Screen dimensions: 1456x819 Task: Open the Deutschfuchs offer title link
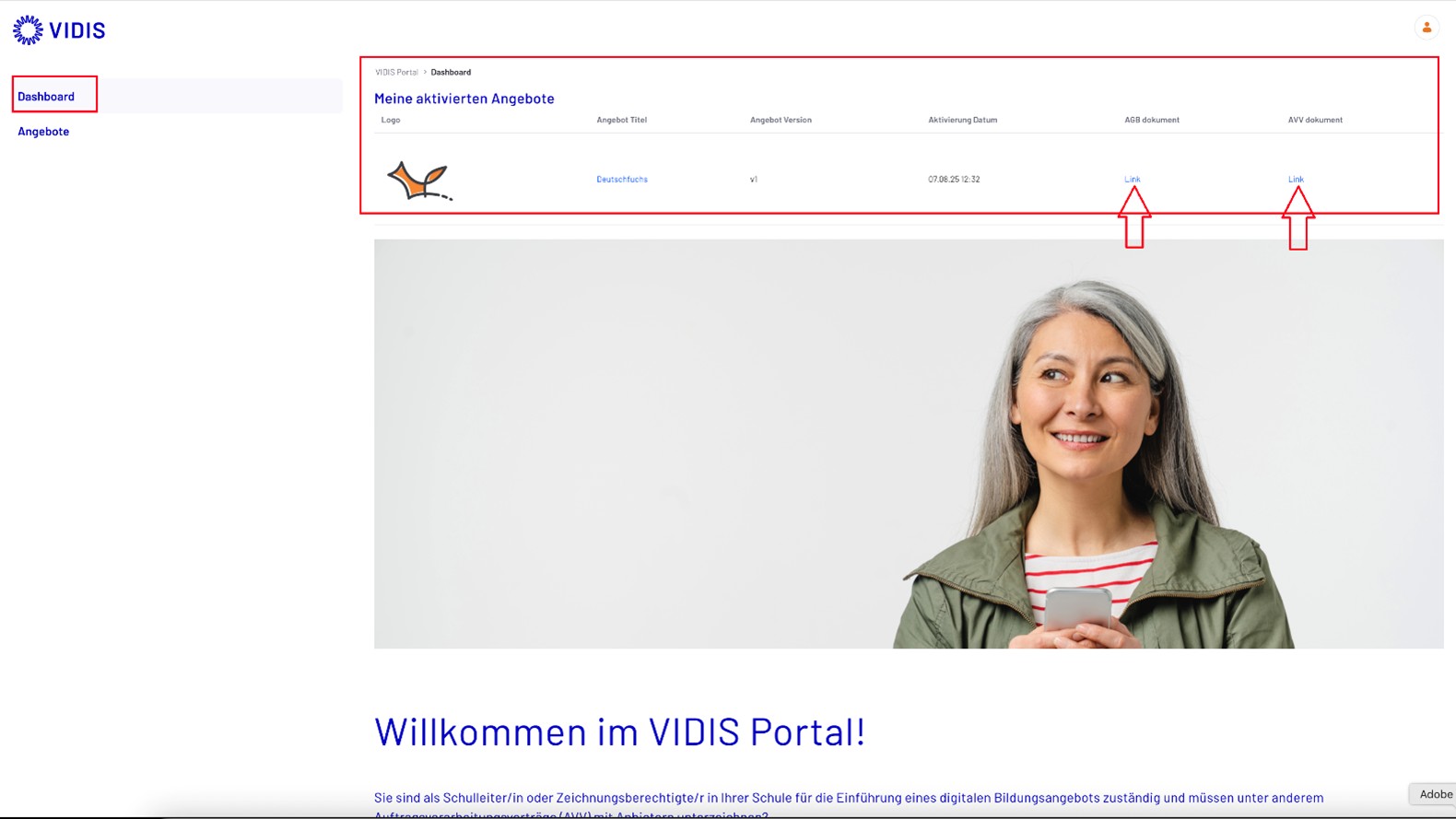click(622, 179)
